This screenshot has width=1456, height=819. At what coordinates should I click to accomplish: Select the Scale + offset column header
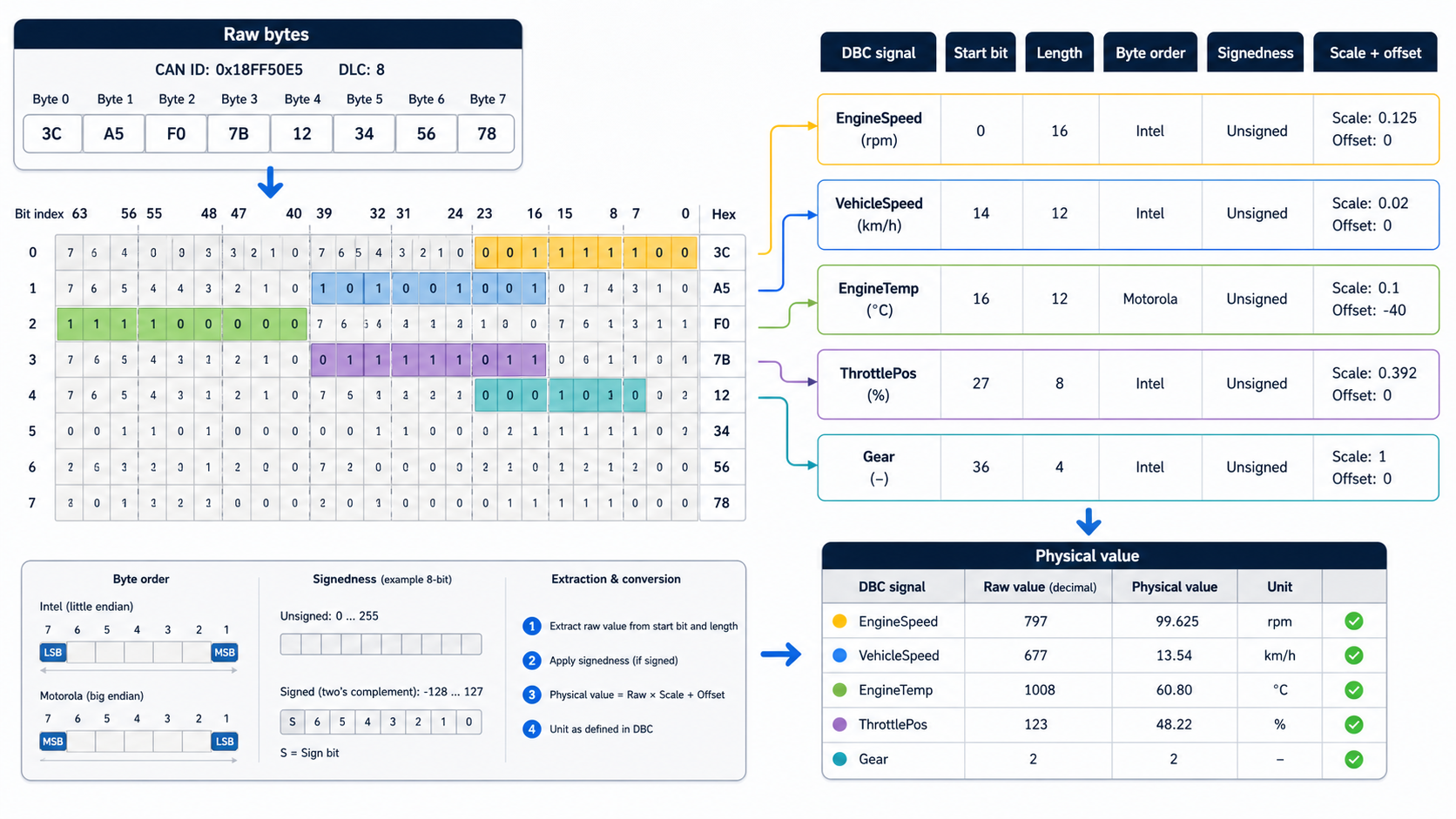click(x=1375, y=53)
